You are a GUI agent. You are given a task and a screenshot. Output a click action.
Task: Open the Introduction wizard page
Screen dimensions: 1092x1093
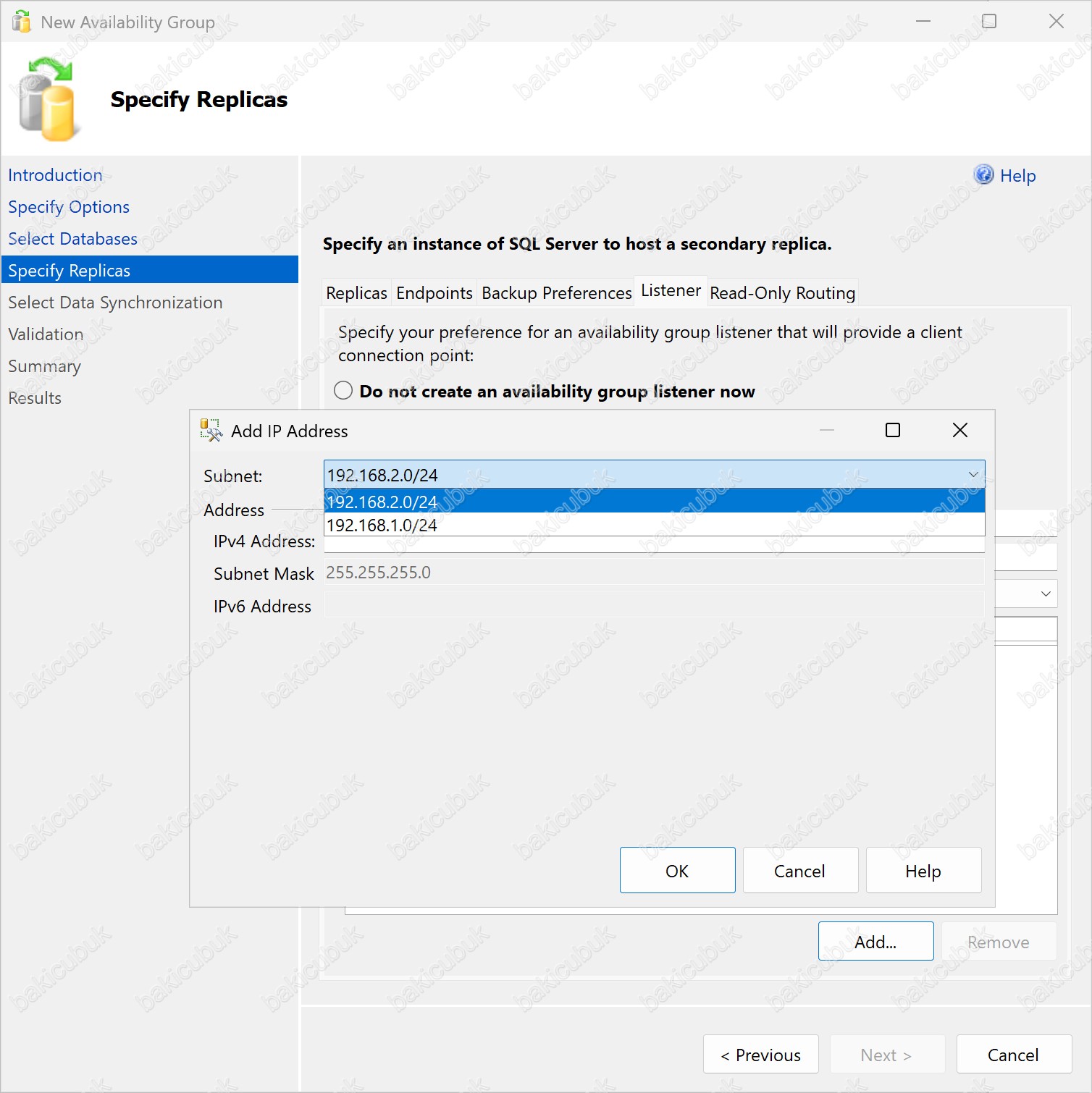pos(55,175)
